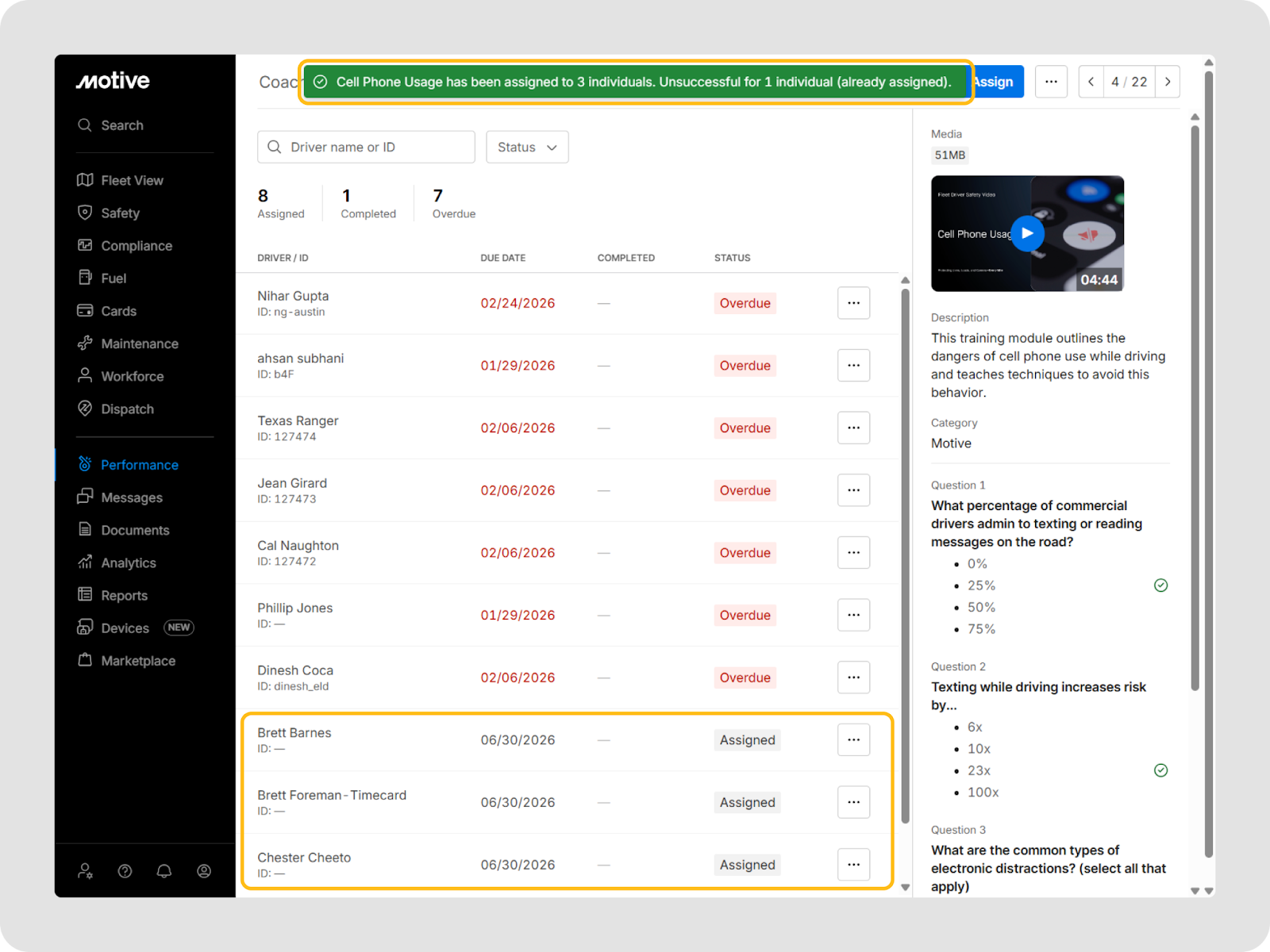The image size is (1270, 952).
Task: Click the Driver name or ID search field
Action: [366, 148]
